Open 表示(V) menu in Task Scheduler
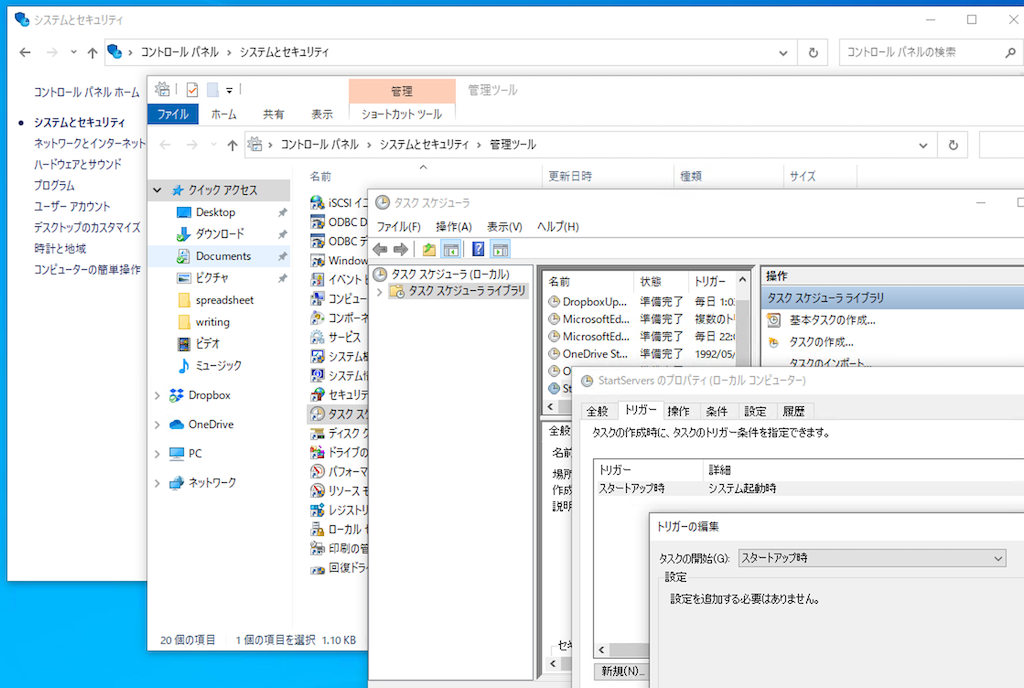Screen dimensions: 1024x688 (504, 227)
